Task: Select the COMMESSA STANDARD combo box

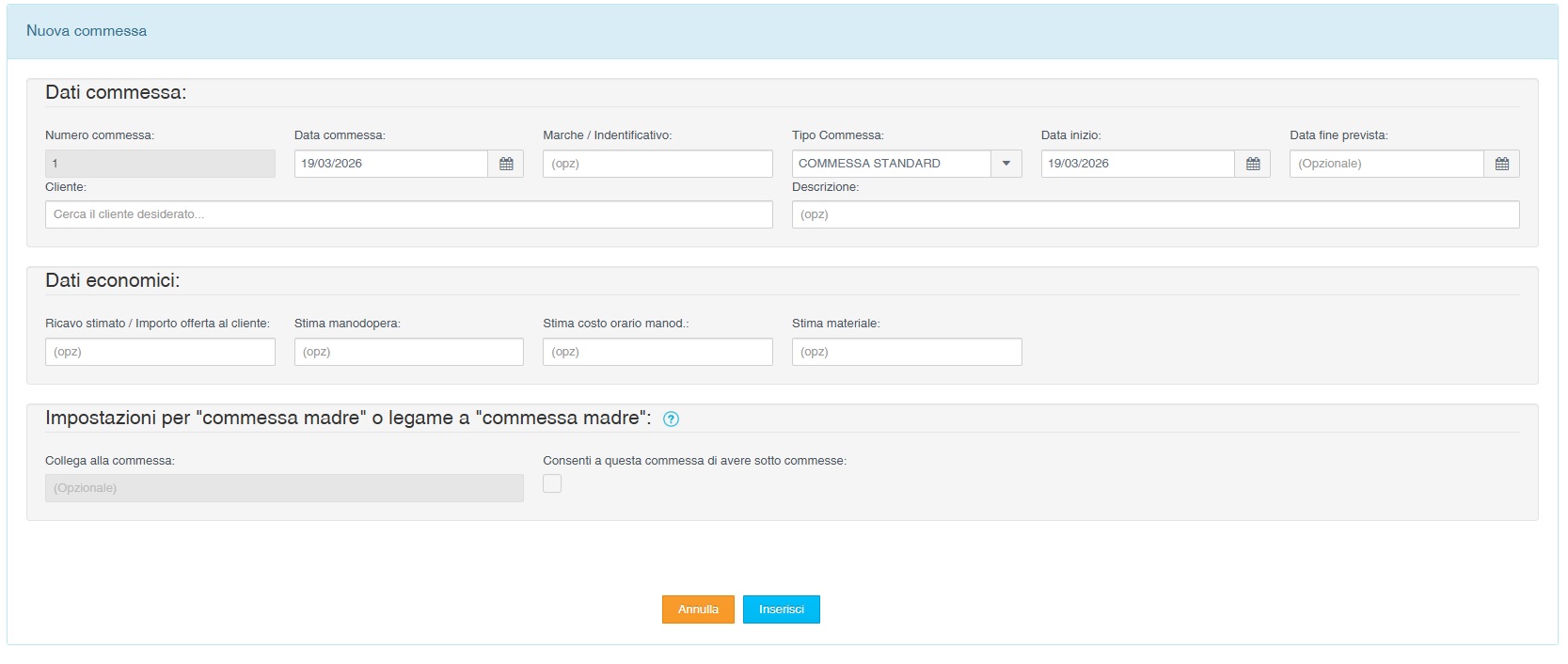Action: coord(891,164)
